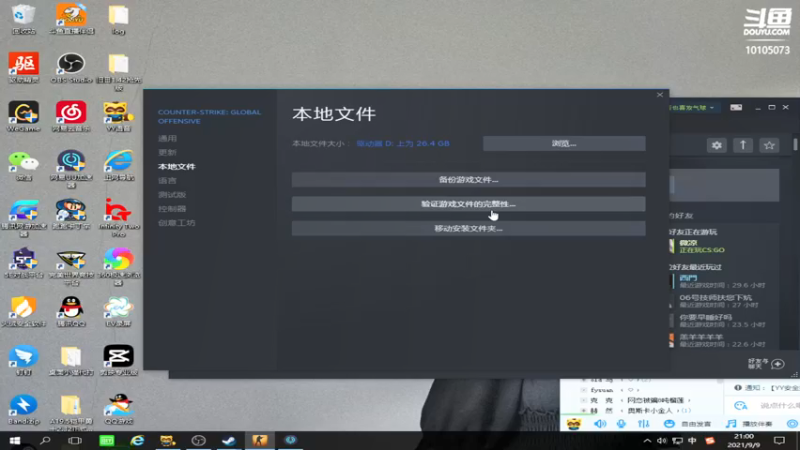This screenshot has height=450, width=800.
Task: Open Windows Start menu
Action: [x=15, y=440]
